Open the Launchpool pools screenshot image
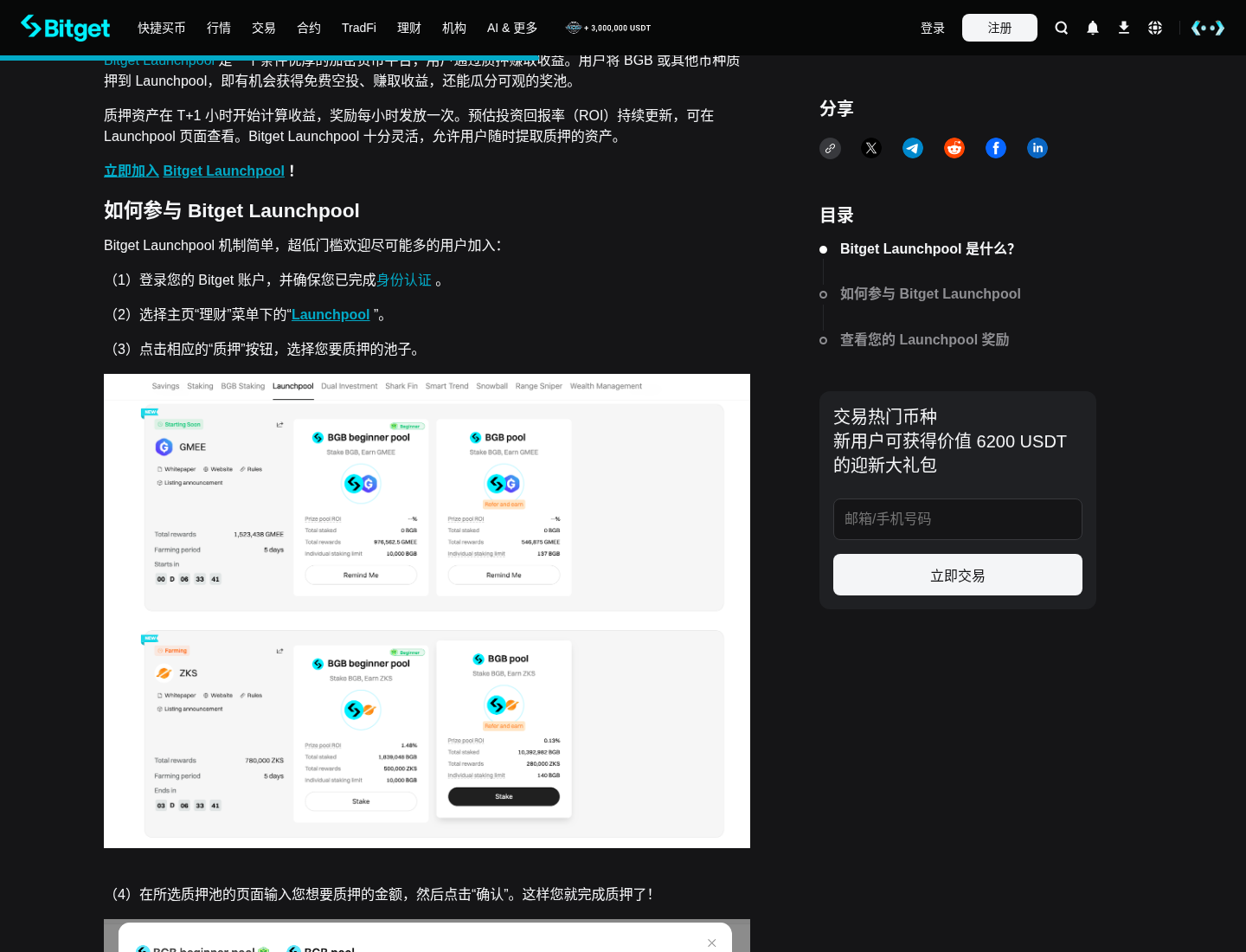Image resolution: width=1246 pixels, height=952 pixels. coord(427,611)
